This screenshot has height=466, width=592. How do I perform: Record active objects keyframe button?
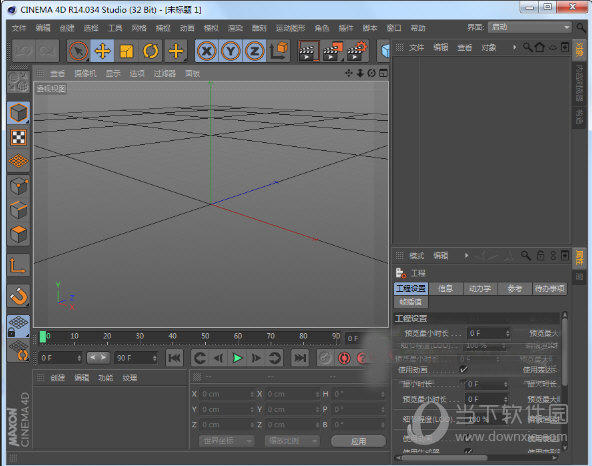point(325,358)
